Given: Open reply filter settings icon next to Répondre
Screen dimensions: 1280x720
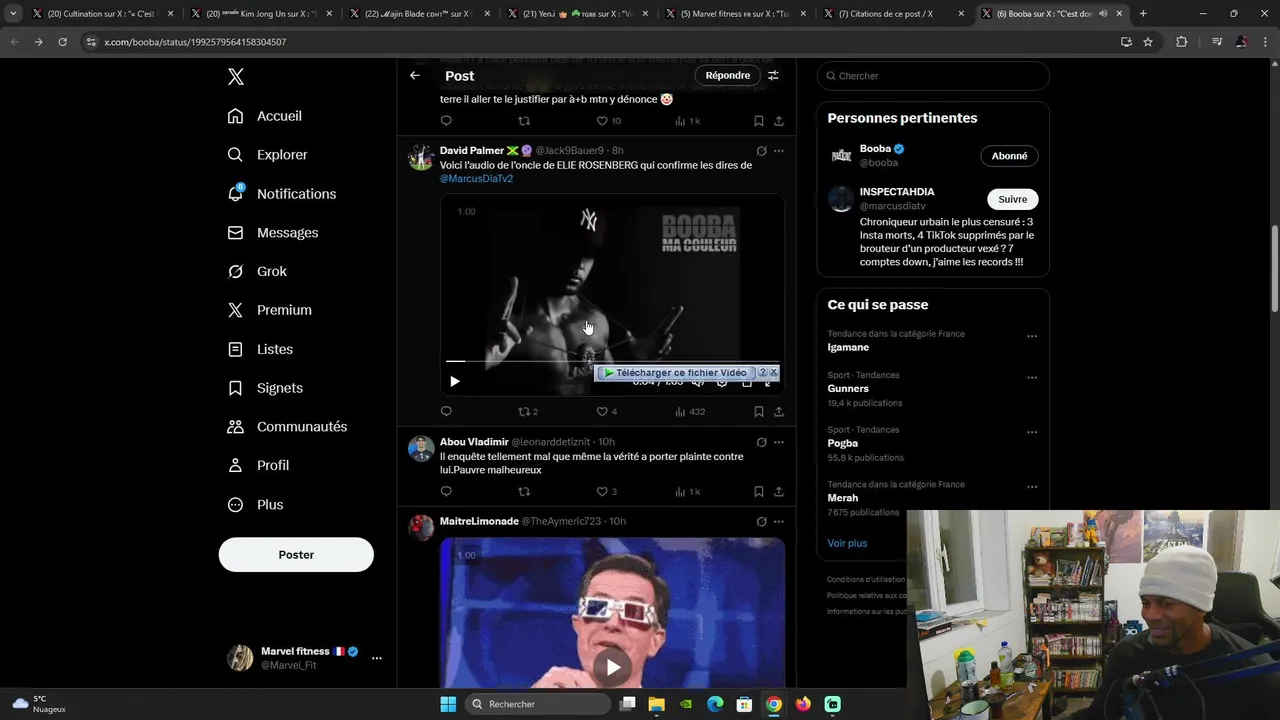Looking at the screenshot, I should tap(773, 75).
